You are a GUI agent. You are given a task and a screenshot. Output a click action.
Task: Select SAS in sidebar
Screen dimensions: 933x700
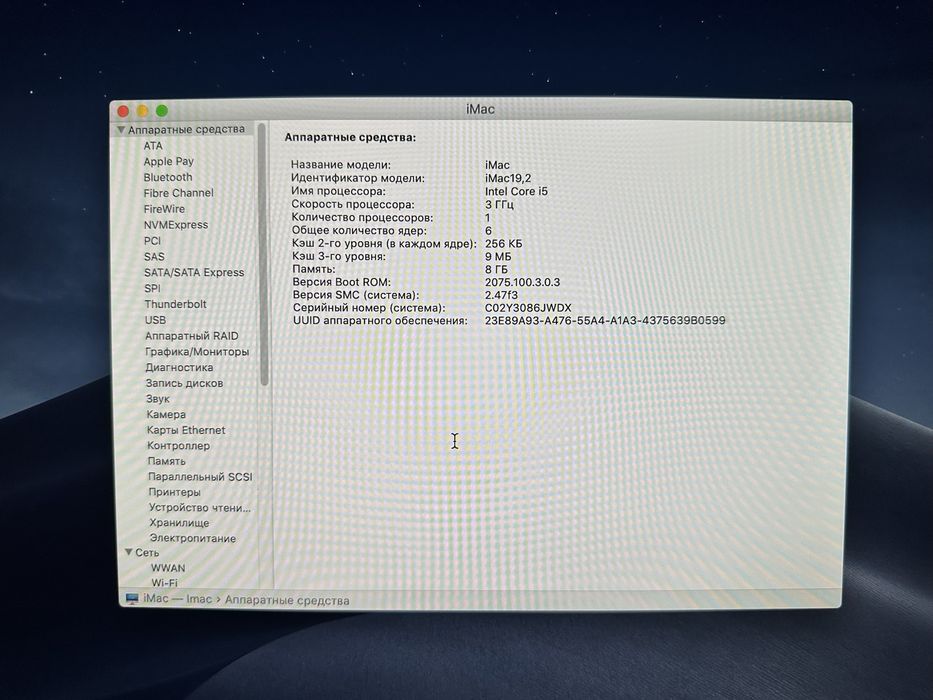click(x=154, y=257)
